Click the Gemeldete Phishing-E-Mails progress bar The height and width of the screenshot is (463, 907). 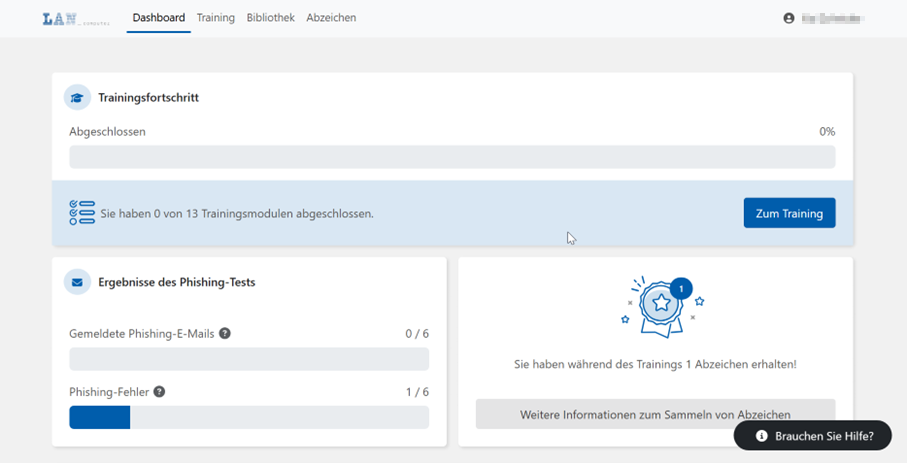(249, 359)
